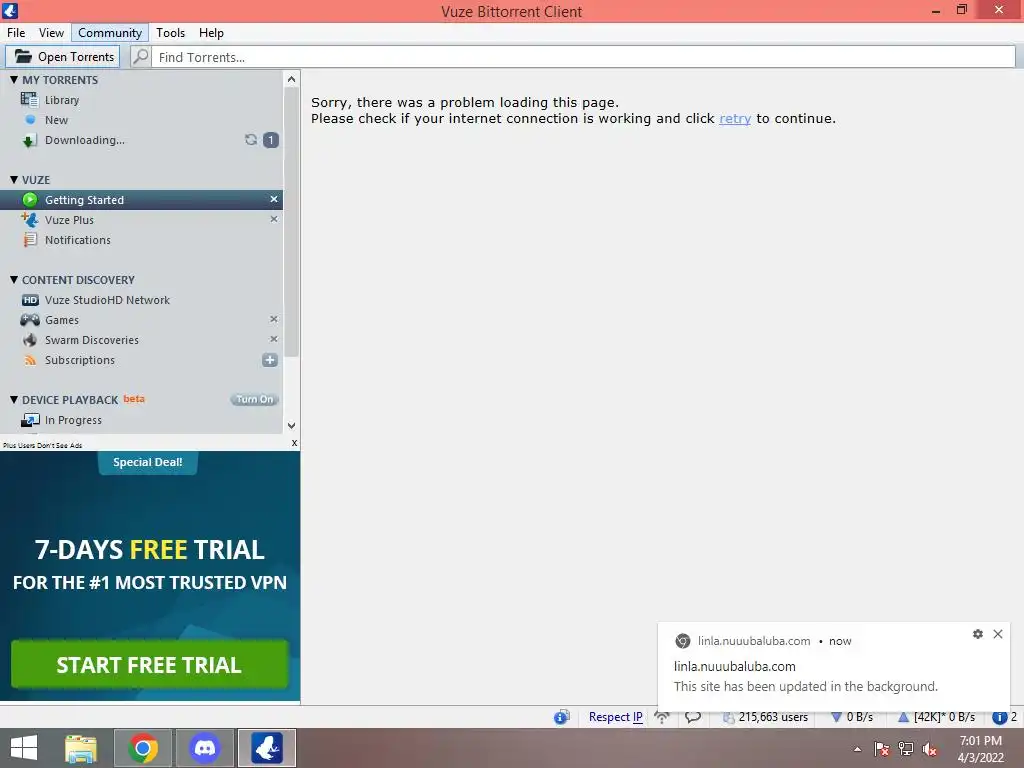Collapse the MY TORRENTS section
Image resolution: width=1024 pixels, height=768 pixels.
tap(14, 80)
